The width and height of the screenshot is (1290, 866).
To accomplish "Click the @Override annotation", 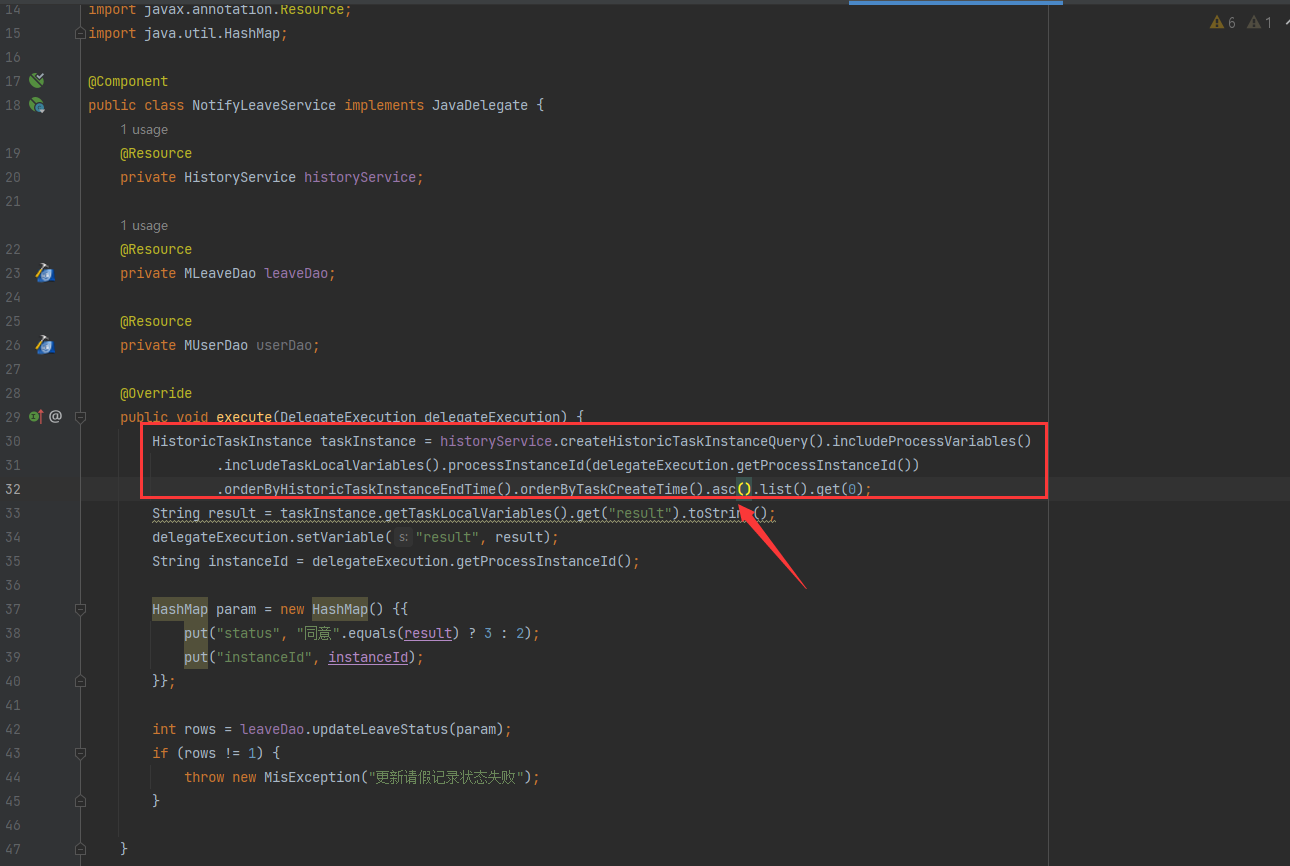I will point(156,393).
